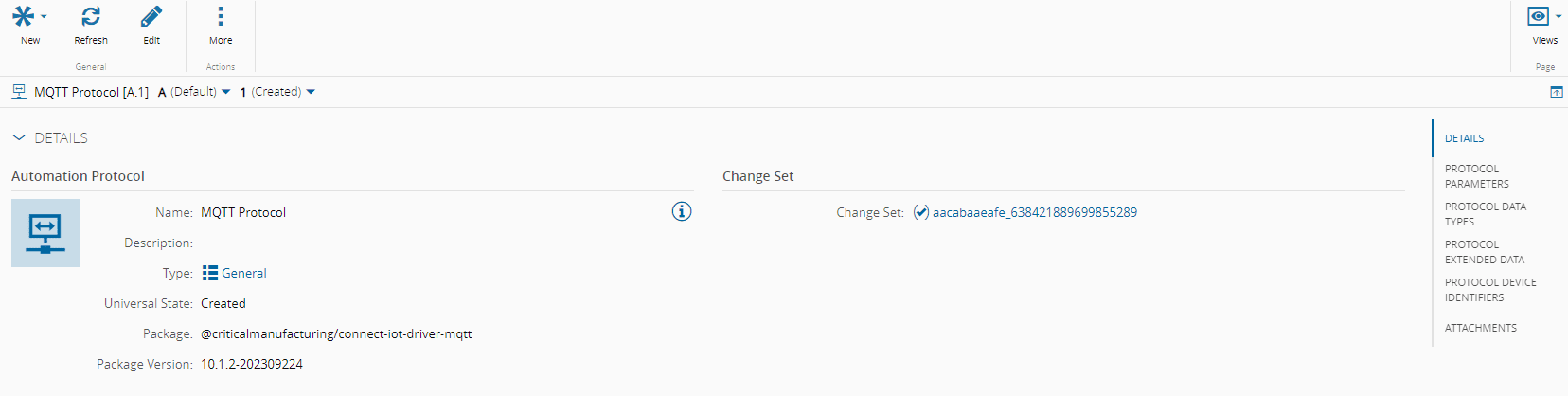1568x396 pixels.
Task: Click the large Automation Protocol thumbnail
Action: [x=45, y=233]
